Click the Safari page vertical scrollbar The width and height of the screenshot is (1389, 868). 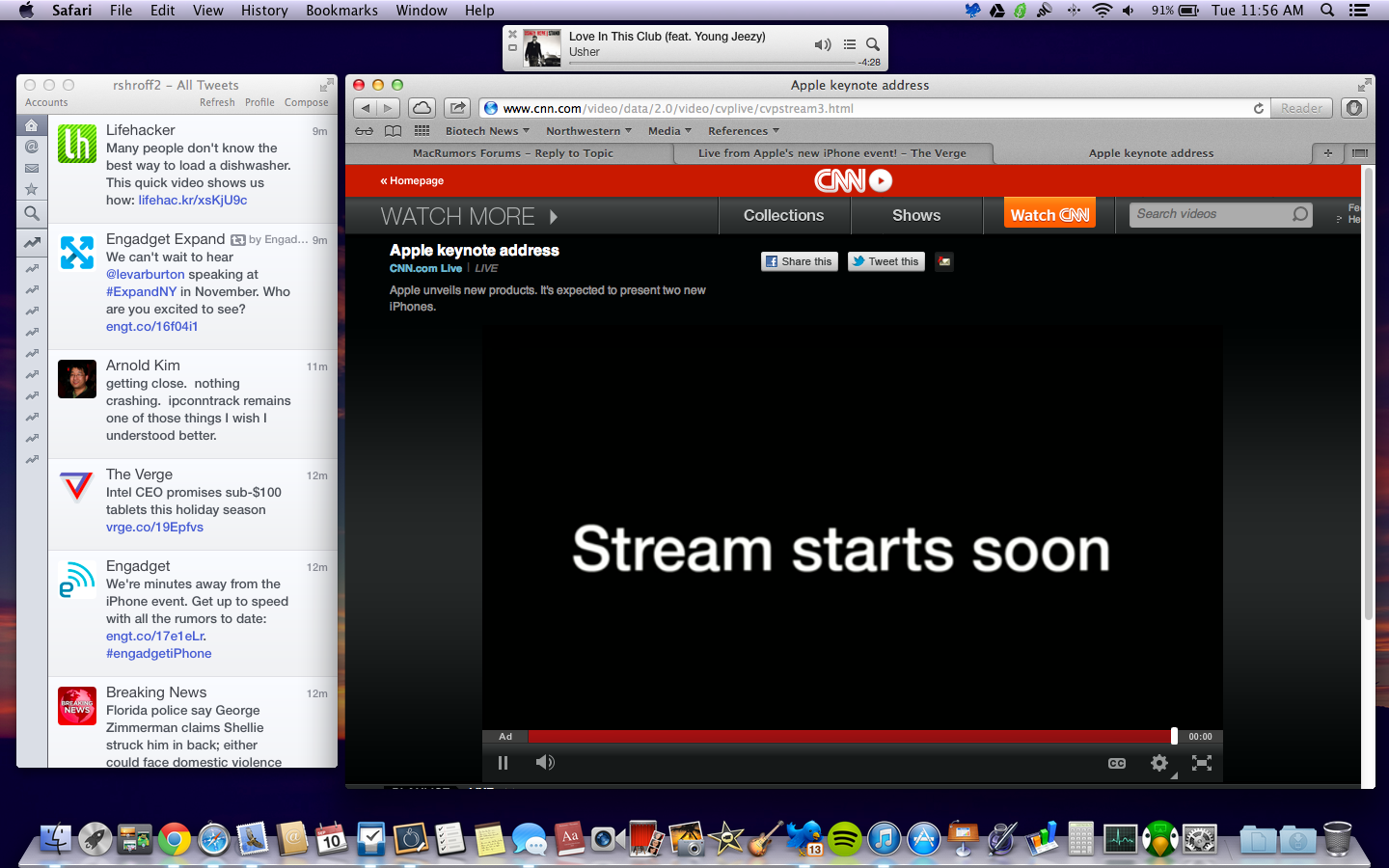click(x=1368, y=394)
